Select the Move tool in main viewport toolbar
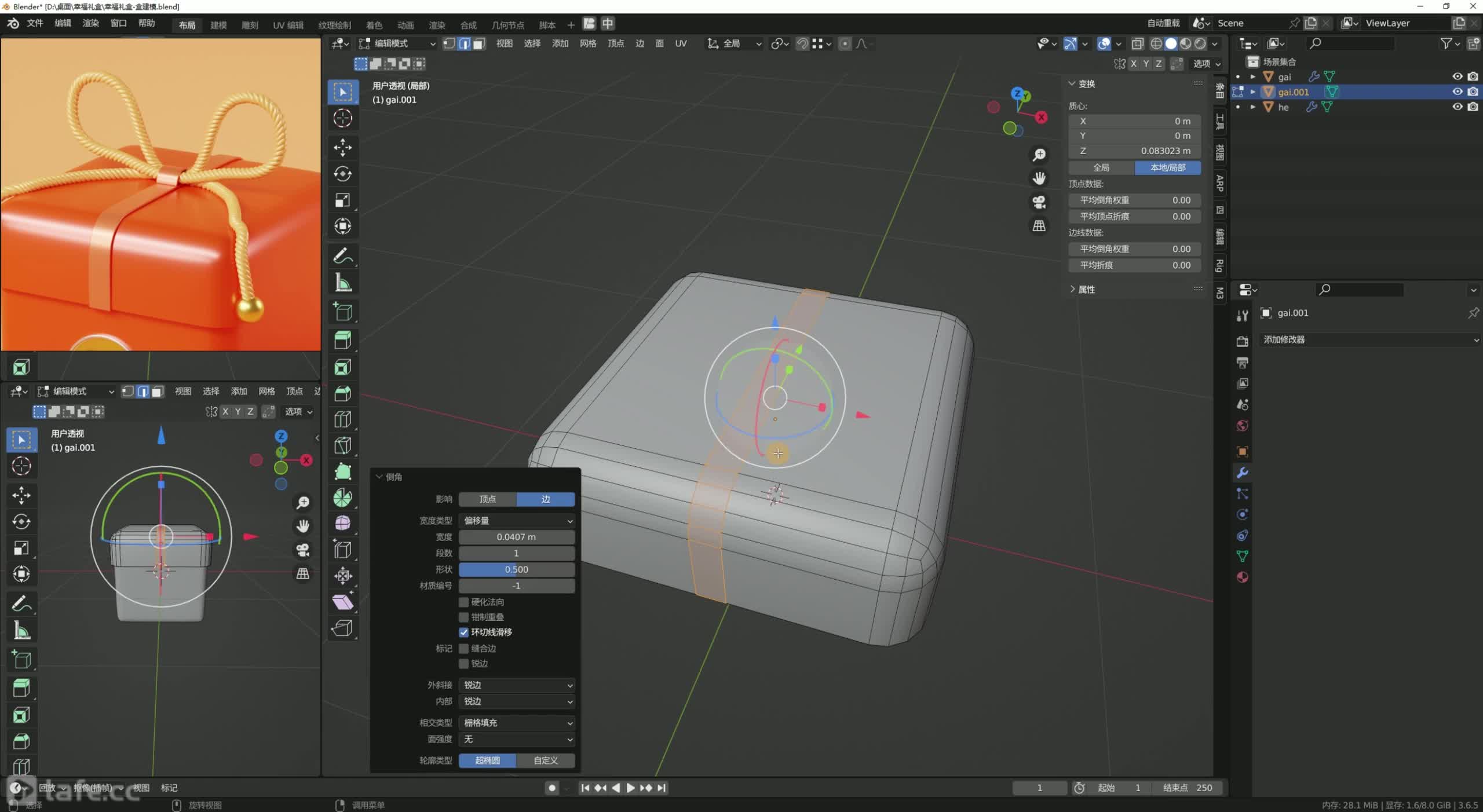The width and height of the screenshot is (1483, 812). click(342, 147)
